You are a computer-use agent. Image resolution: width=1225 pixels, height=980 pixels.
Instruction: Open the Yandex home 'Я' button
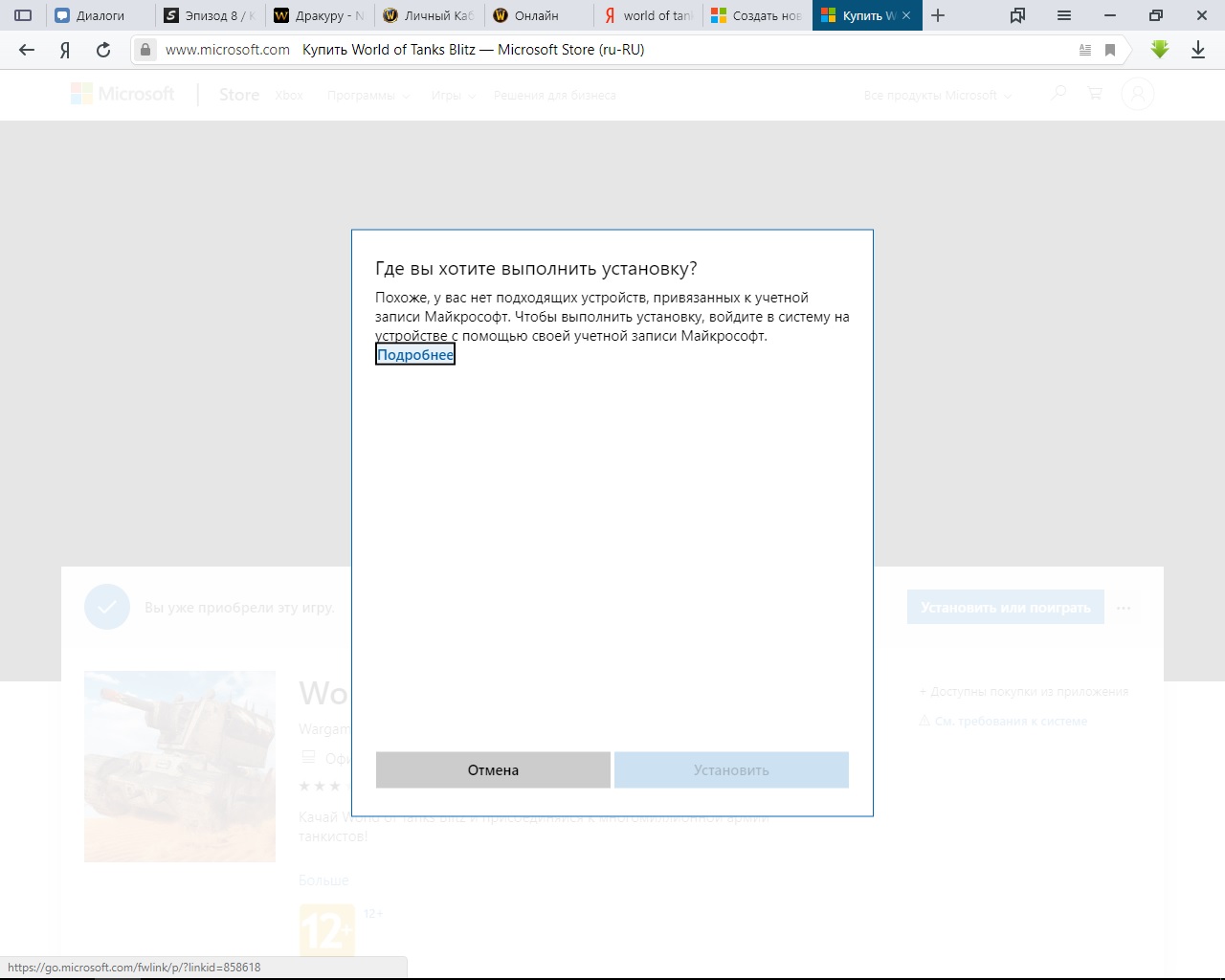(x=65, y=50)
